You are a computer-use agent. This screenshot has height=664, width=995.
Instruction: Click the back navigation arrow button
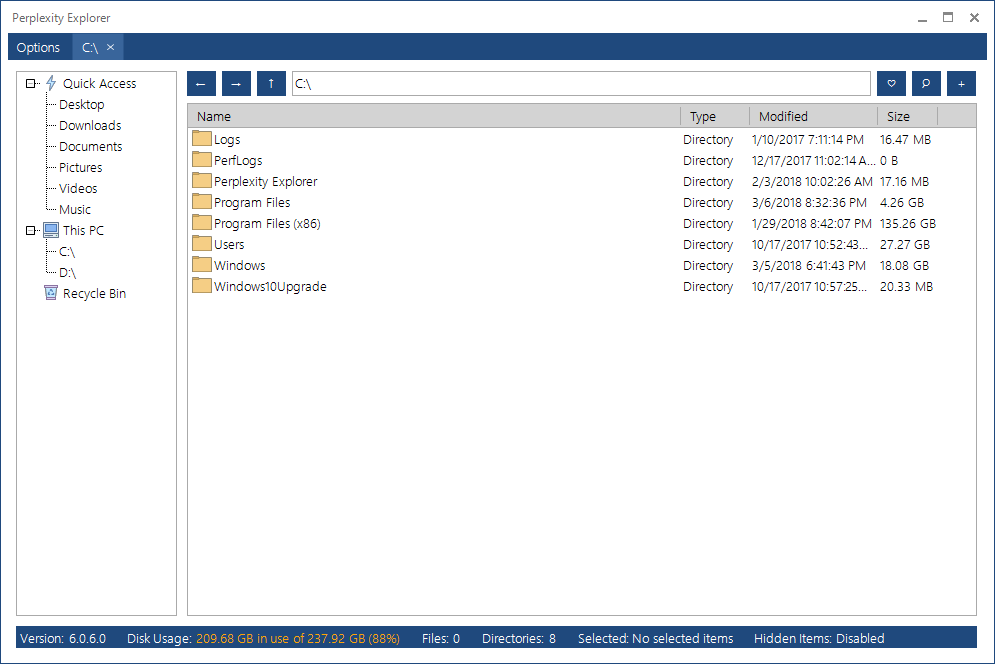coord(201,84)
